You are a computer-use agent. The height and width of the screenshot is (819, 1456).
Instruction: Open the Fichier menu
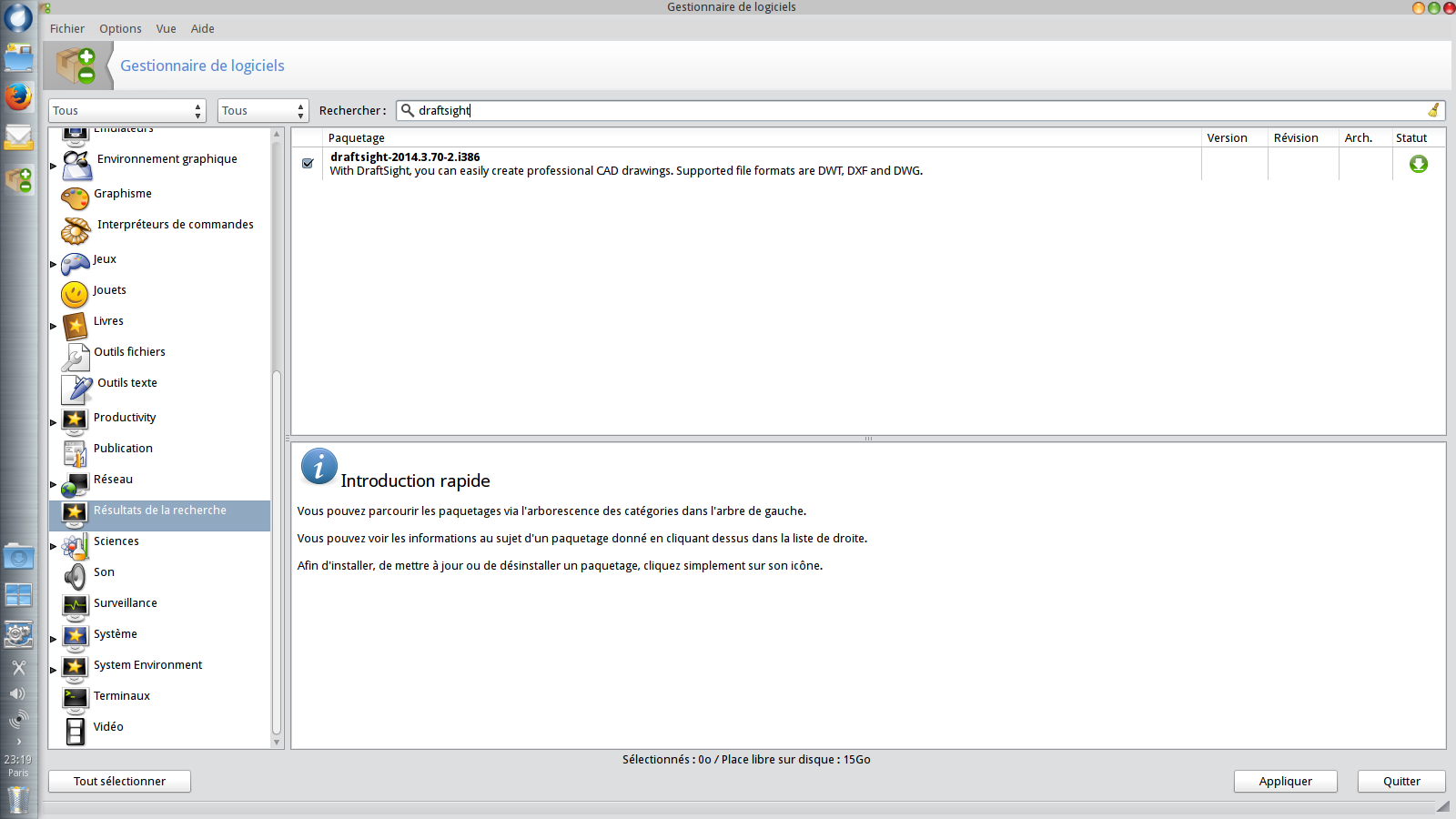(67, 28)
